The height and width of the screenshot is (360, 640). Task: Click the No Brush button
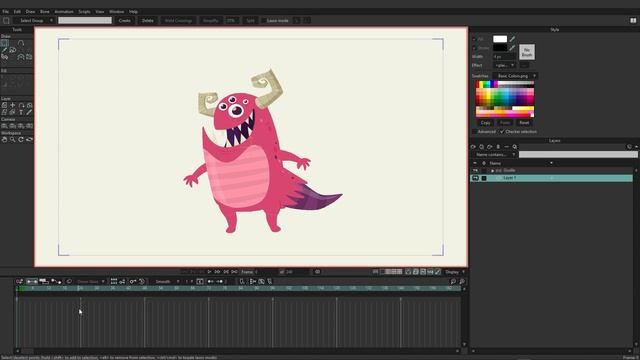click(527, 52)
